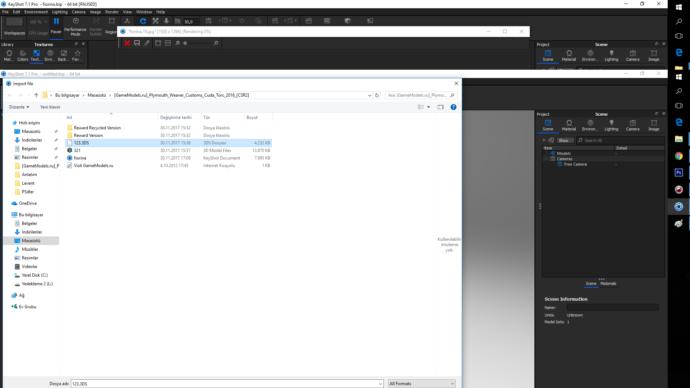The height and width of the screenshot is (388, 690).
Task: Select Müzikler under Bu bilgisayar
Action: coord(29,249)
